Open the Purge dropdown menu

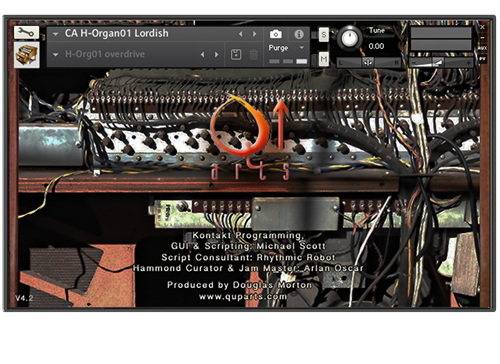[x=287, y=48]
